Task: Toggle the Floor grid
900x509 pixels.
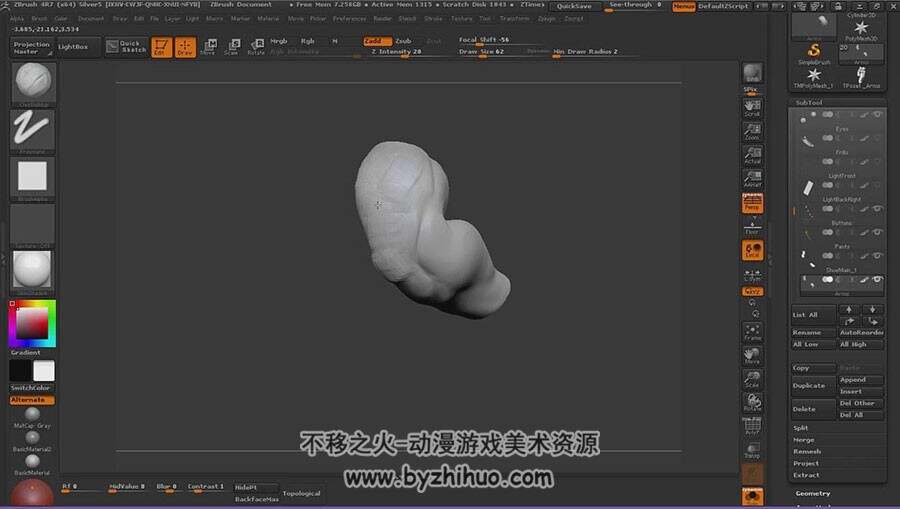Action: pos(752,226)
